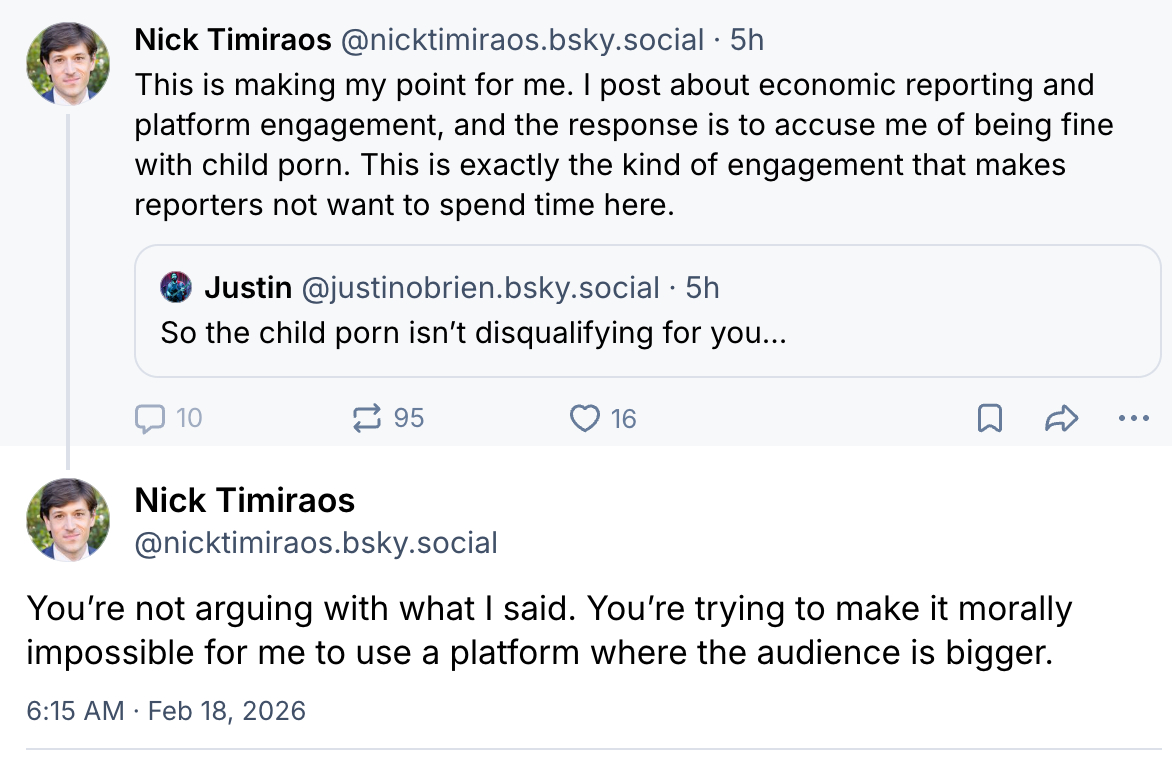Image resolution: width=1172 pixels, height=768 pixels.
Task: Click the repost arrows icon
Action: (x=369, y=418)
